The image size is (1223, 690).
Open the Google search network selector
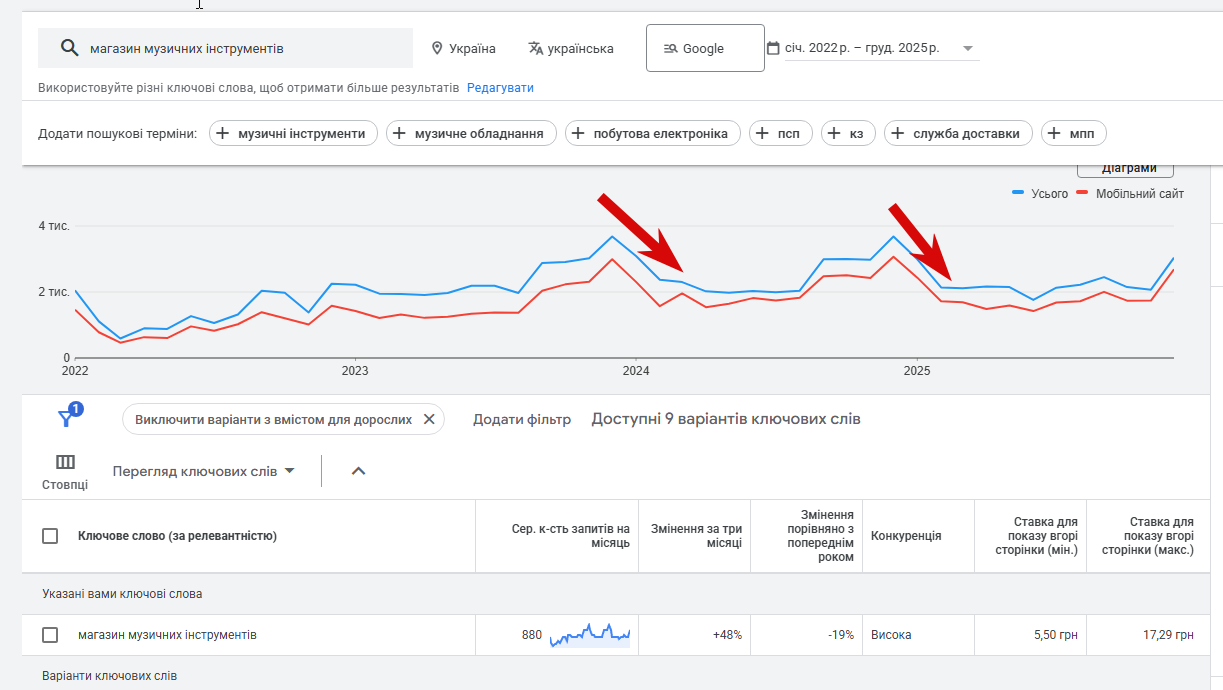[705, 48]
